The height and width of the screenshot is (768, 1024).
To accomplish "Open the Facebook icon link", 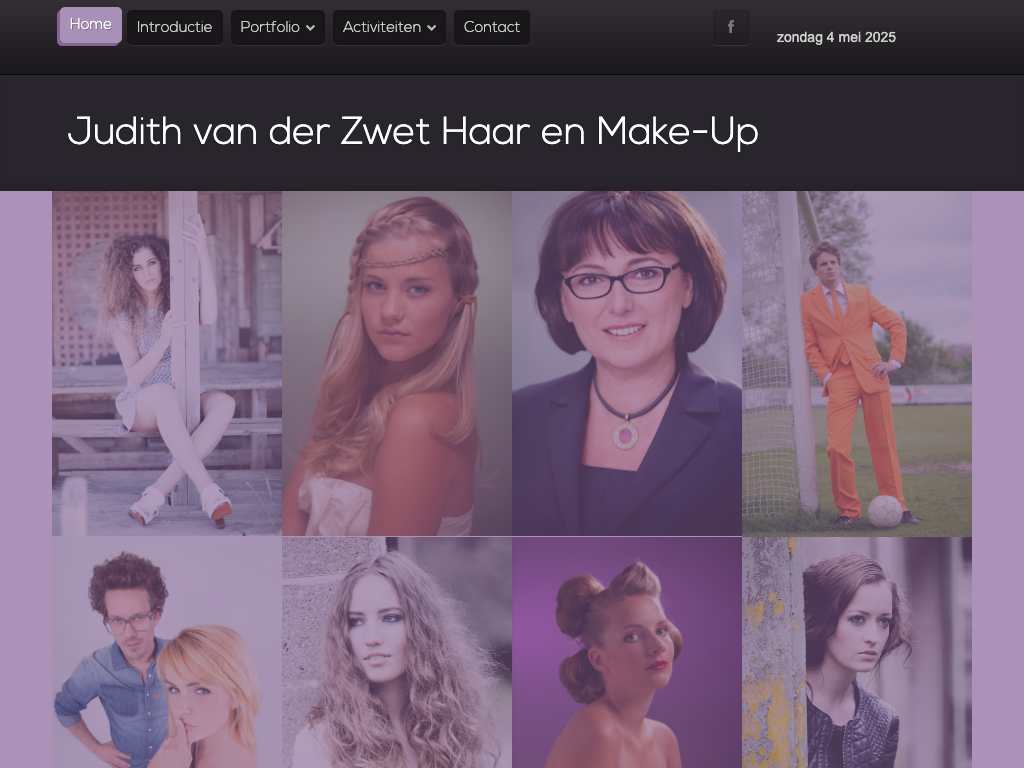I will pyautogui.click(x=730, y=28).
